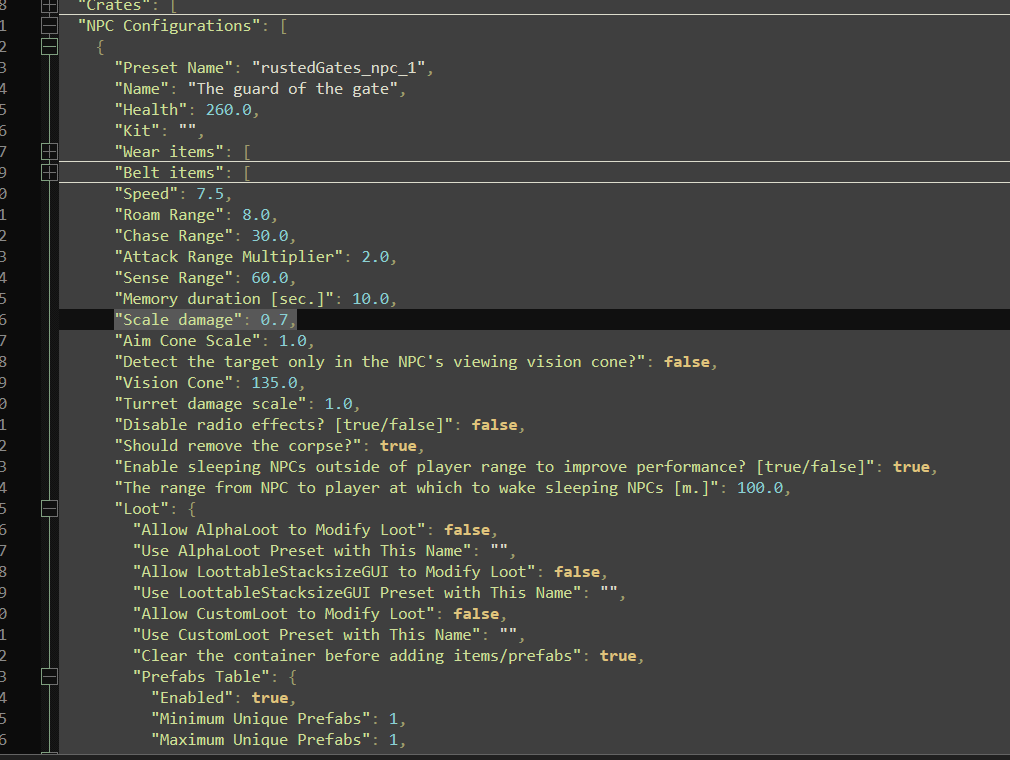Collapse the "Loot" object fold marker
The image size is (1010, 760).
48,509
